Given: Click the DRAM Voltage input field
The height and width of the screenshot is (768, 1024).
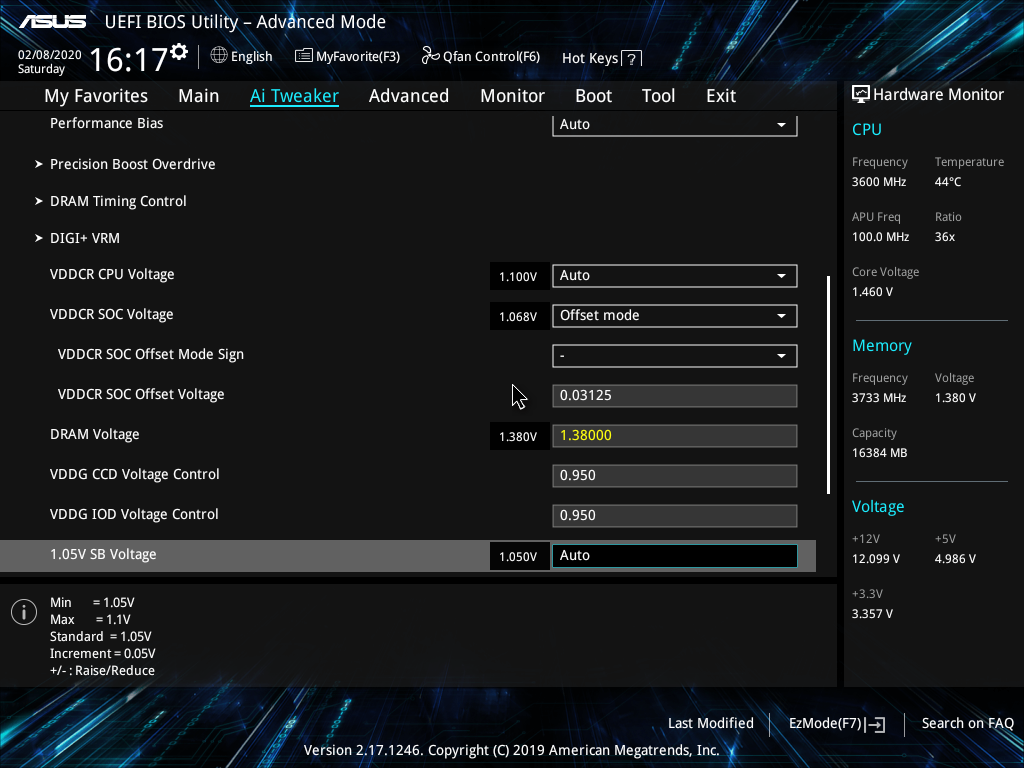Looking at the screenshot, I should coord(675,436).
